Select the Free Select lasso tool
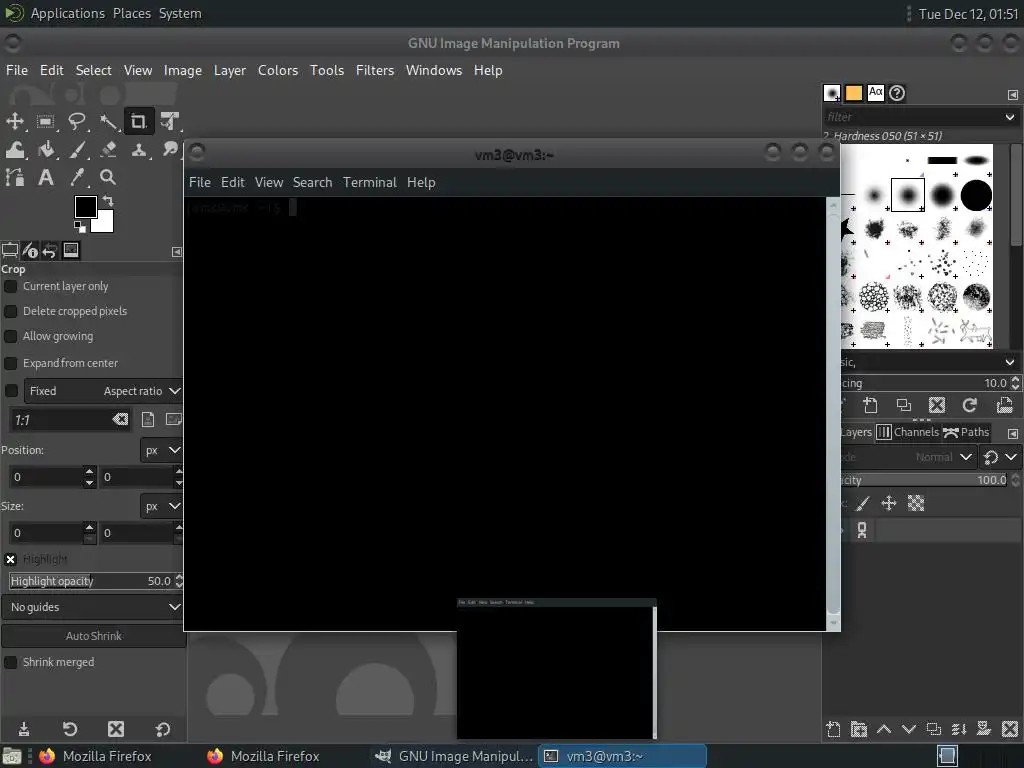This screenshot has width=1024, height=768. (x=77, y=121)
